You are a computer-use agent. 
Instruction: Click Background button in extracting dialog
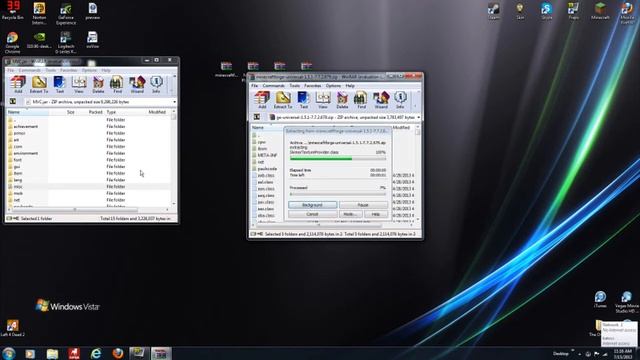313,204
